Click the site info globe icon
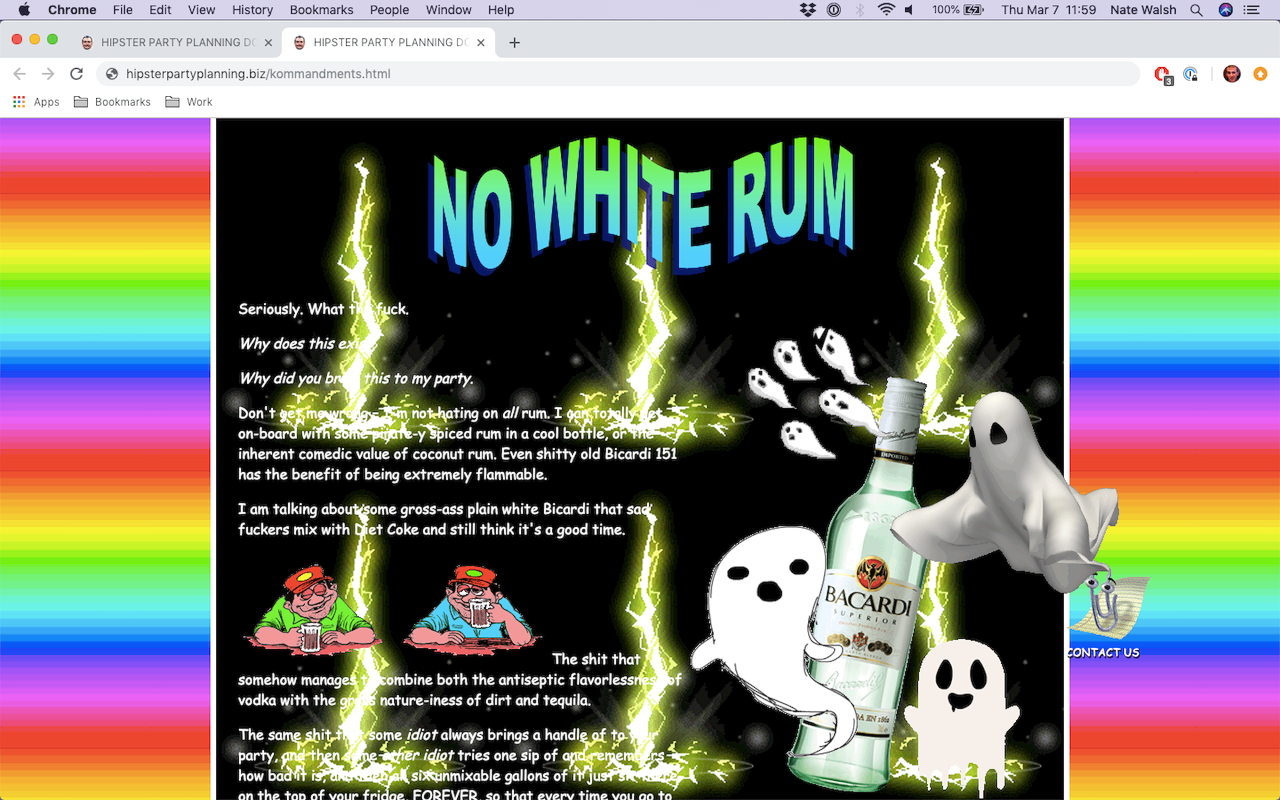The height and width of the screenshot is (800, 1280). click(112, 74)
